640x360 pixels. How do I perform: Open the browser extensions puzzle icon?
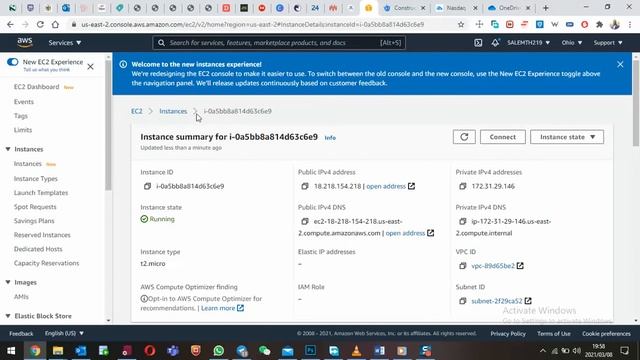tap(599, 24)
